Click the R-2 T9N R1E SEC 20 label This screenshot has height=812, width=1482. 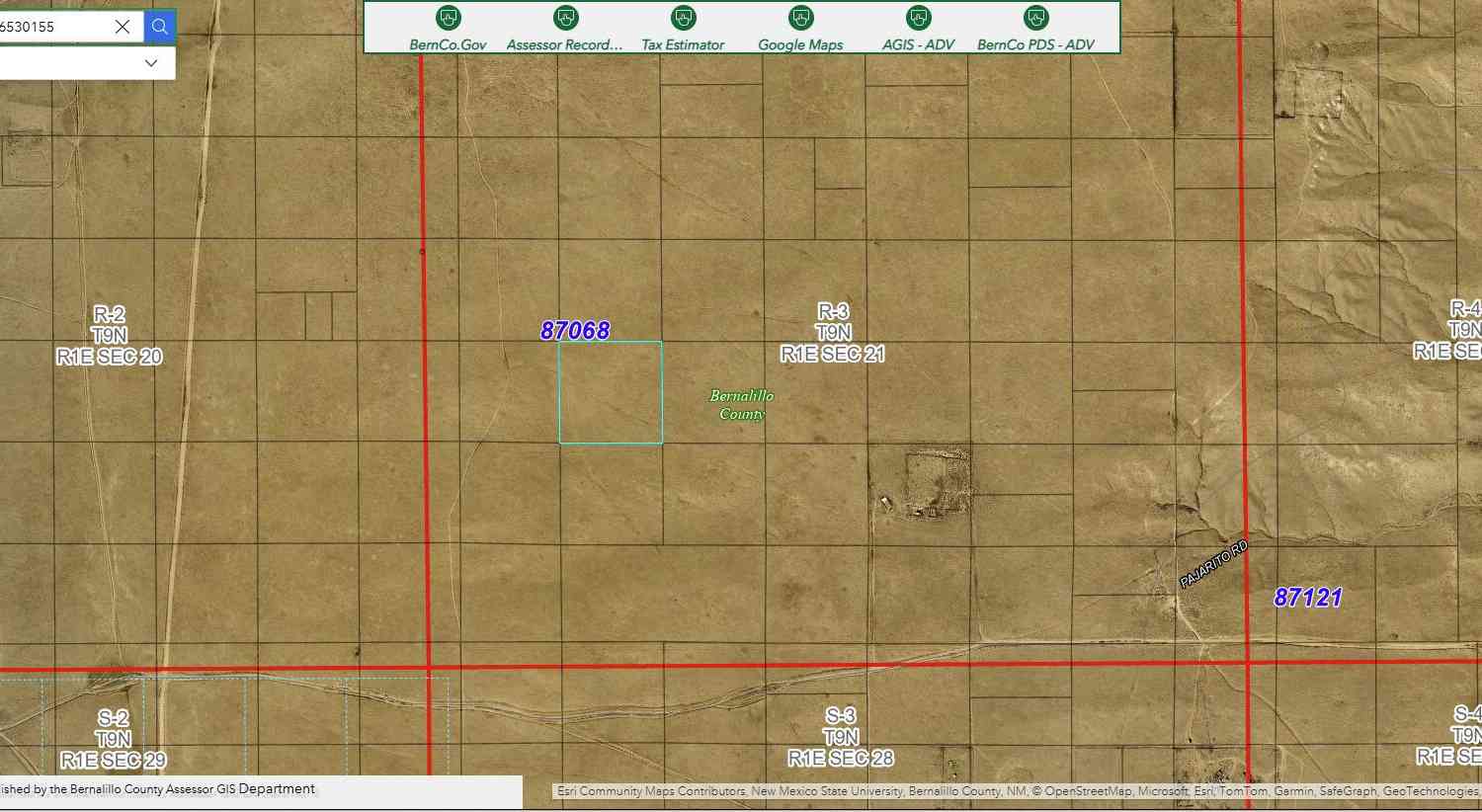coord(110,336)
